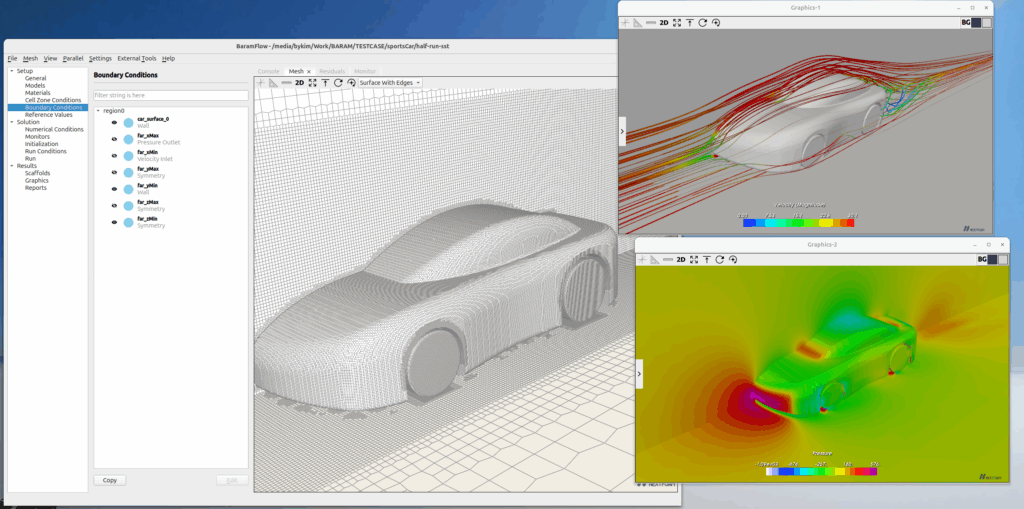Fit view to window in Graphics-2

click(x=694, y=259)
